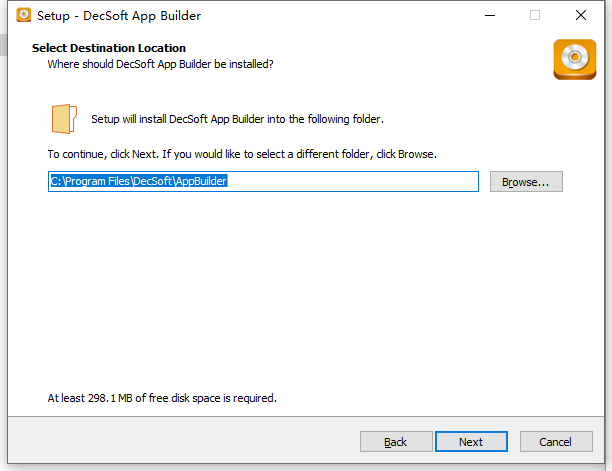
Task: Click the greyed-out maximize button
Action: [535, 16]
